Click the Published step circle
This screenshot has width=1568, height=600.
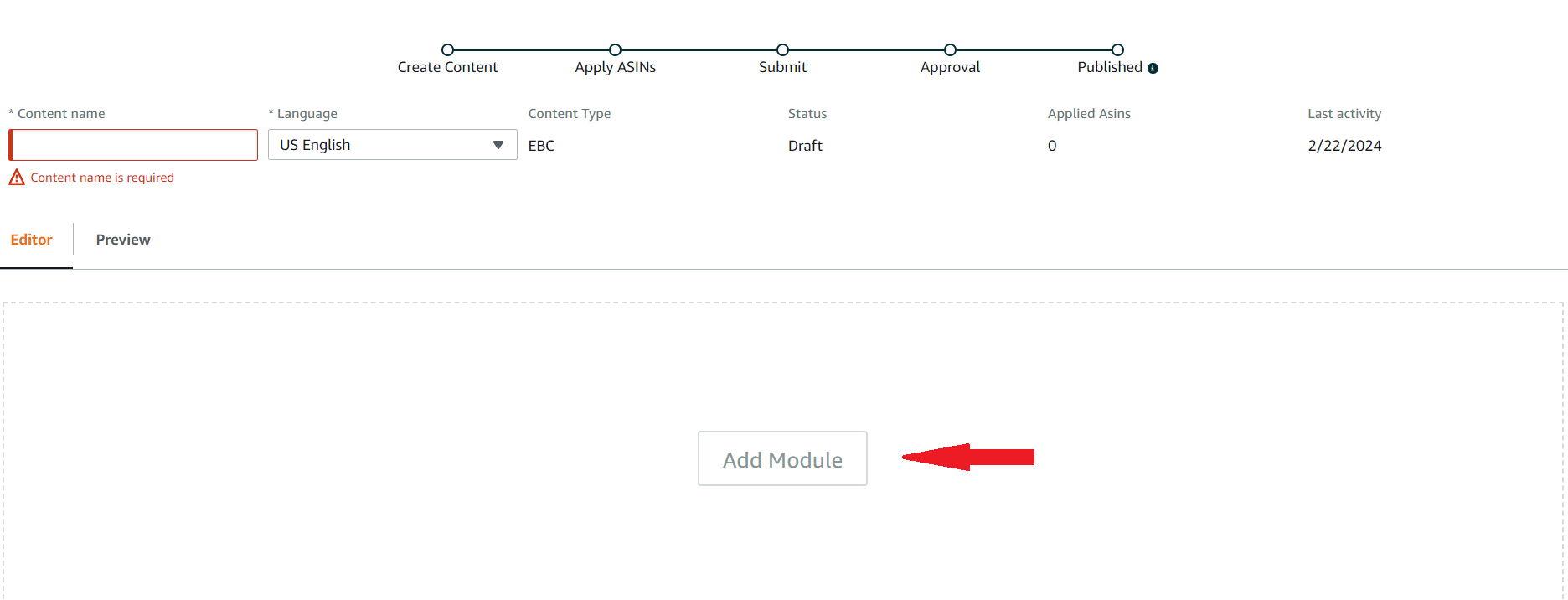[1117, 50]
